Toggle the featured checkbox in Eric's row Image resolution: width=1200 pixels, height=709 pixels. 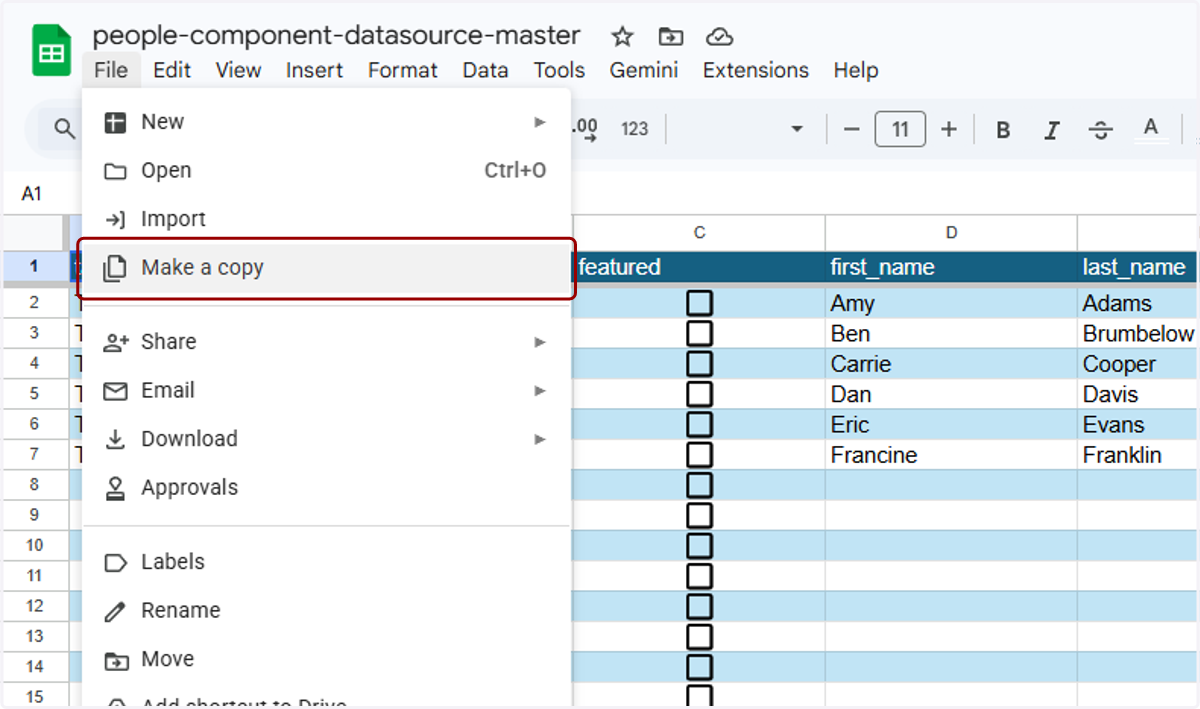[x=700, y=424]
